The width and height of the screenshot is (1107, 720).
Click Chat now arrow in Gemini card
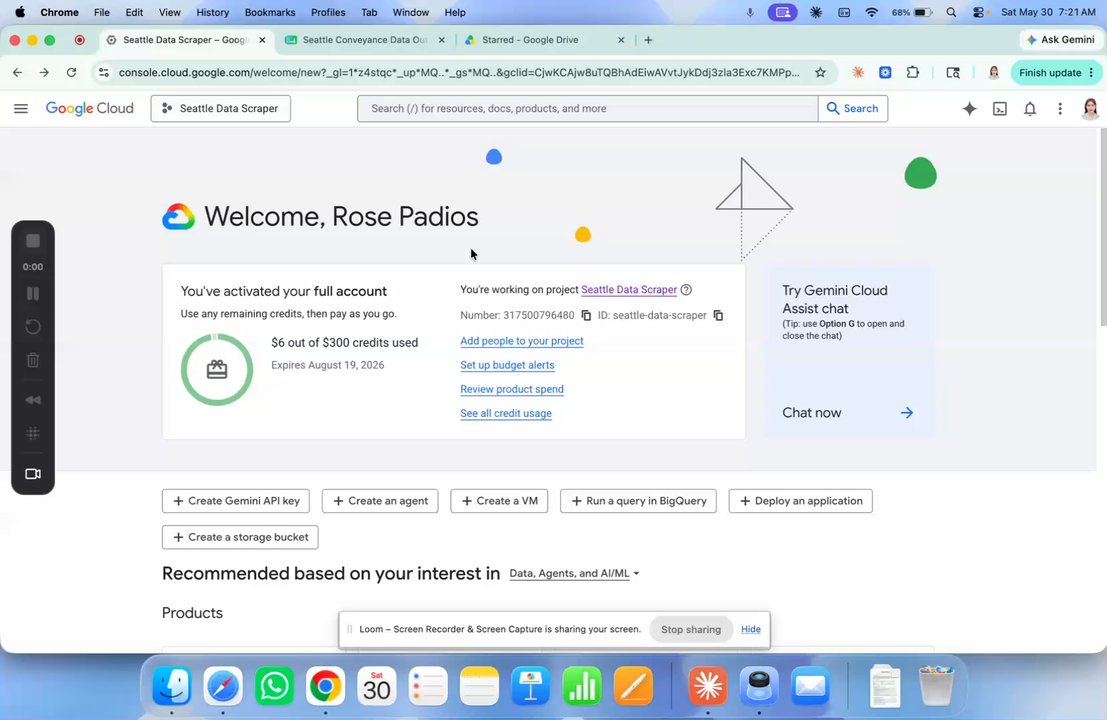point(907,413)
